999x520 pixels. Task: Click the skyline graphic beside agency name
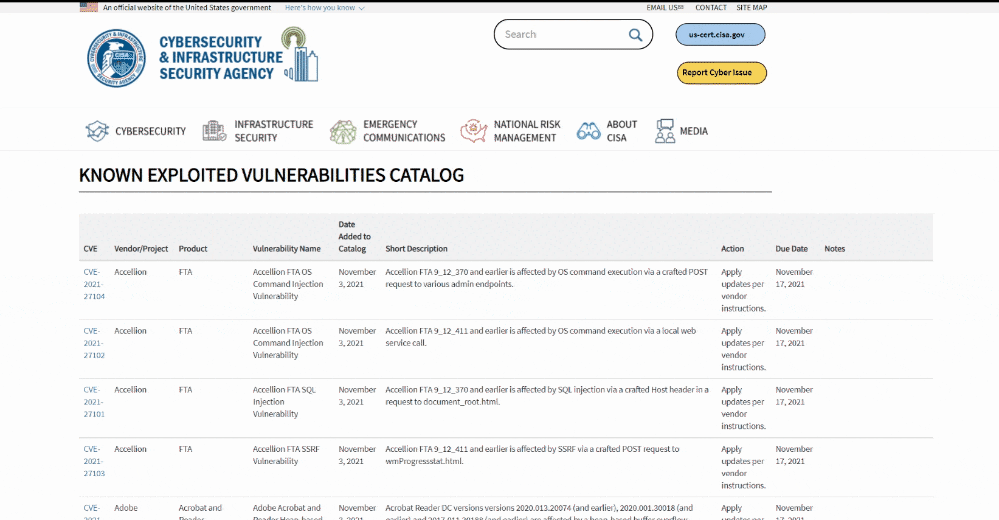point(301,54)
